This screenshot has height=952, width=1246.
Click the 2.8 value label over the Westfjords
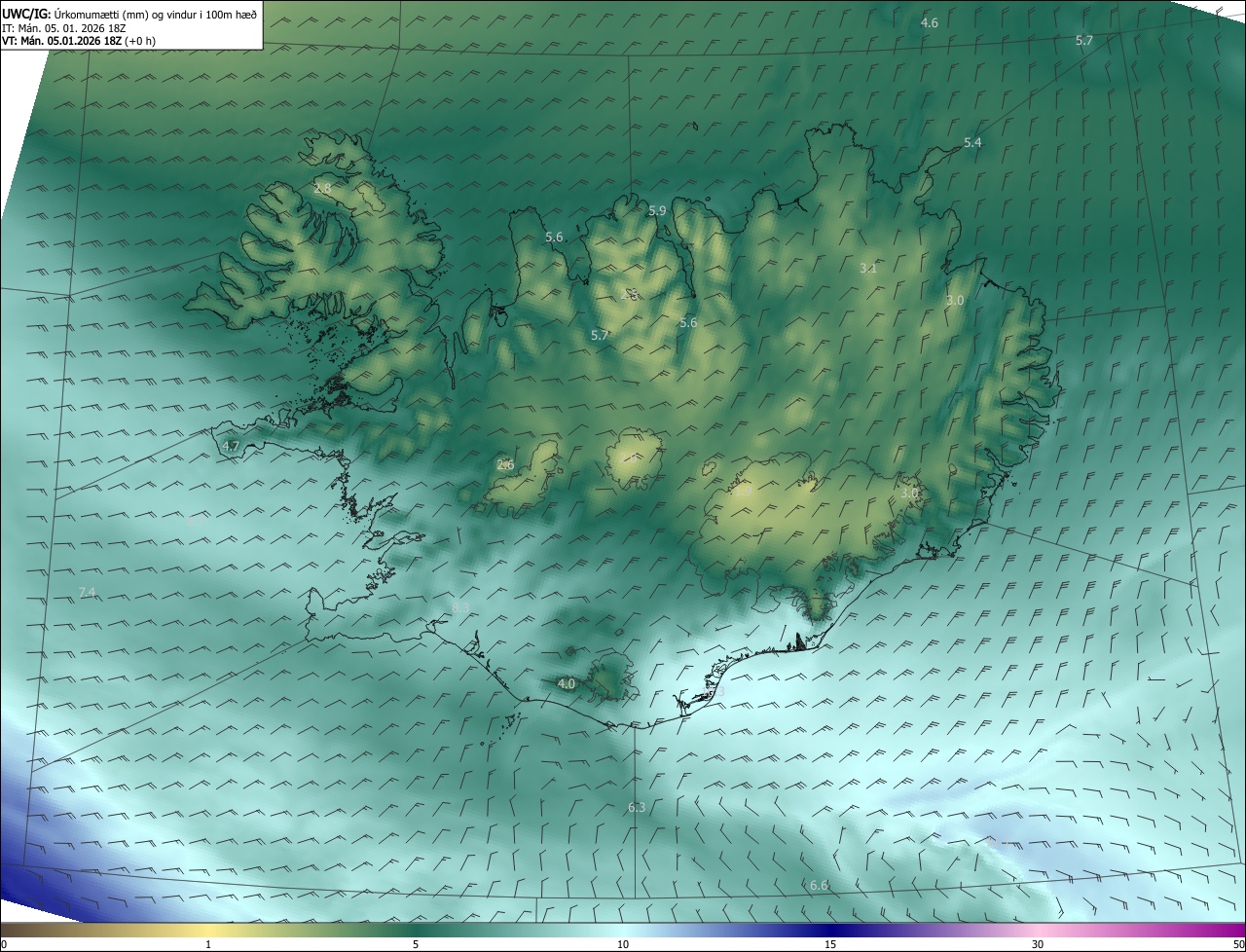(x=322, y=188)
